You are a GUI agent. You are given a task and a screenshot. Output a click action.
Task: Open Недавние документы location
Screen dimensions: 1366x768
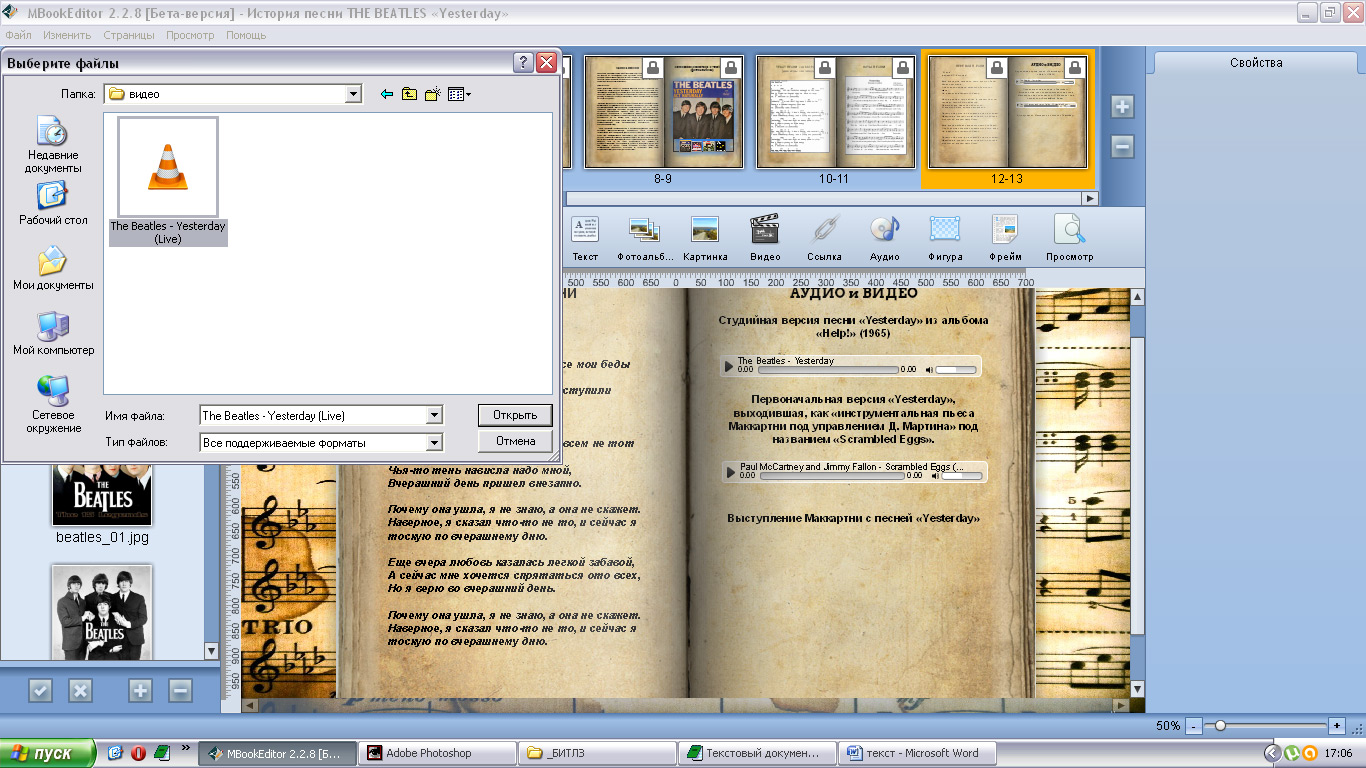point(53,145)
